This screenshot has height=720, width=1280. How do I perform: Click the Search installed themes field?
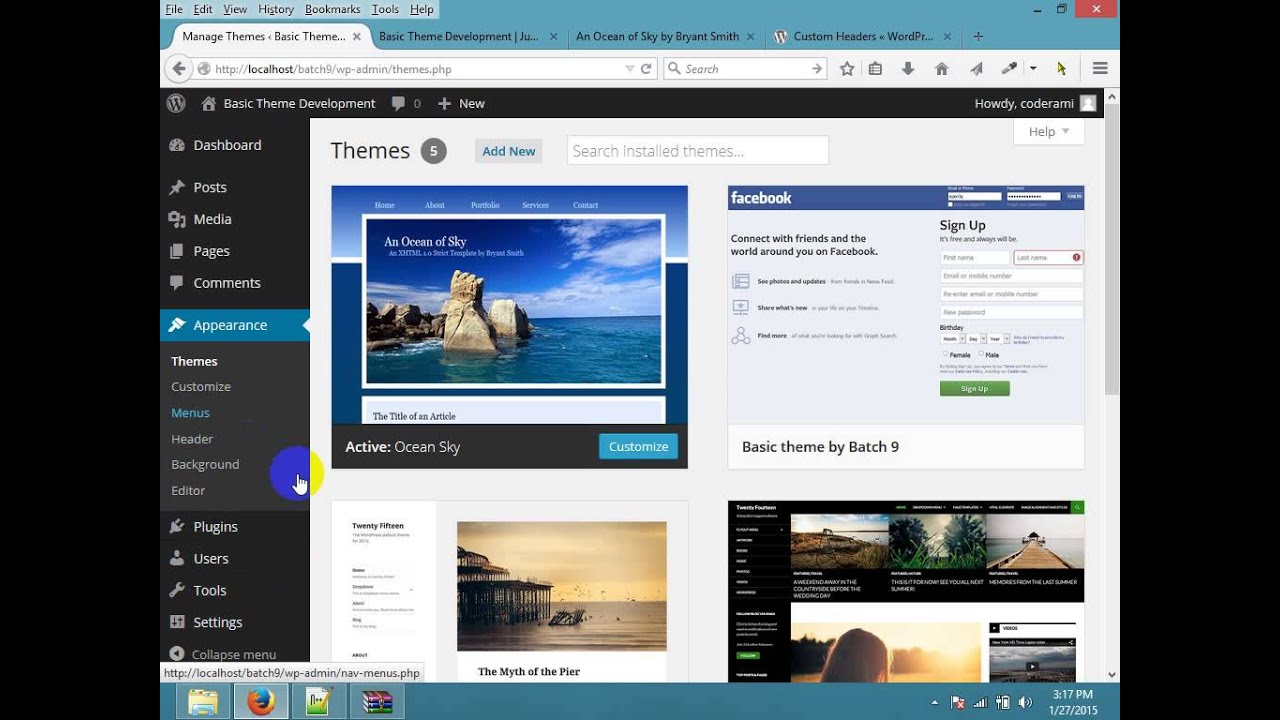click(698, 151)
